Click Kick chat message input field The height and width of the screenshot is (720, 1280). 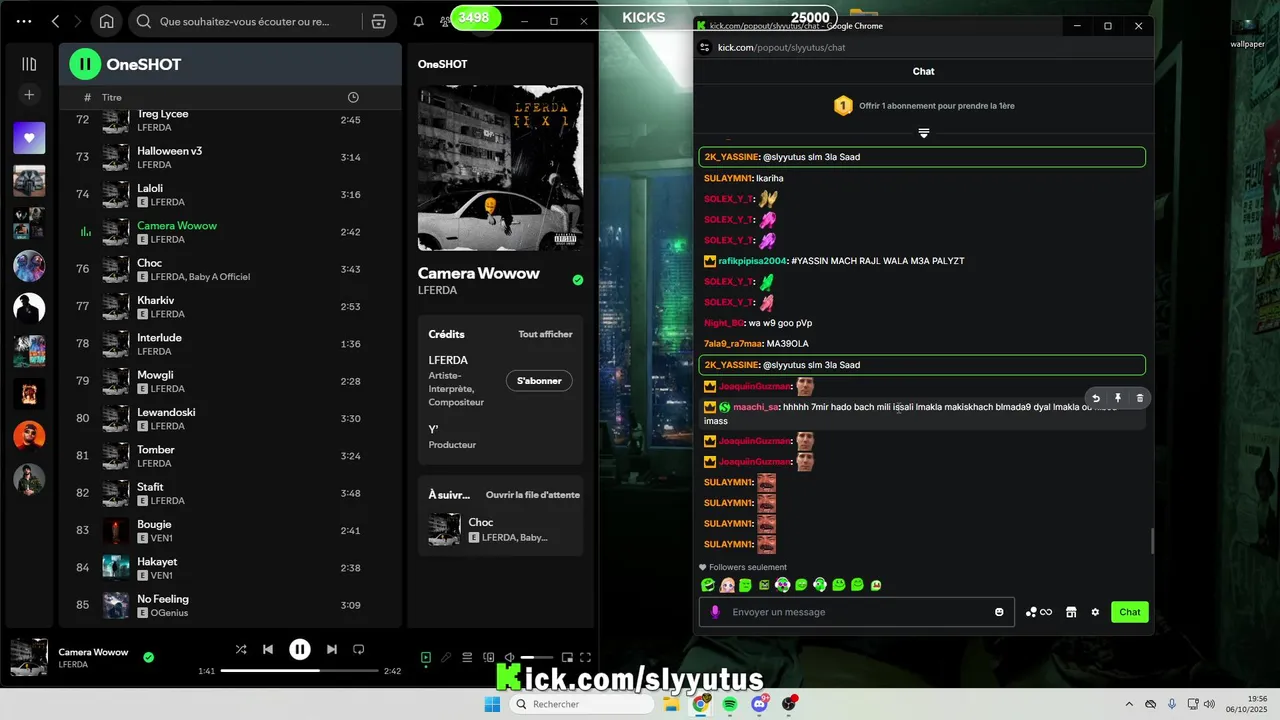pyautogui.click(x=858, y=612)
